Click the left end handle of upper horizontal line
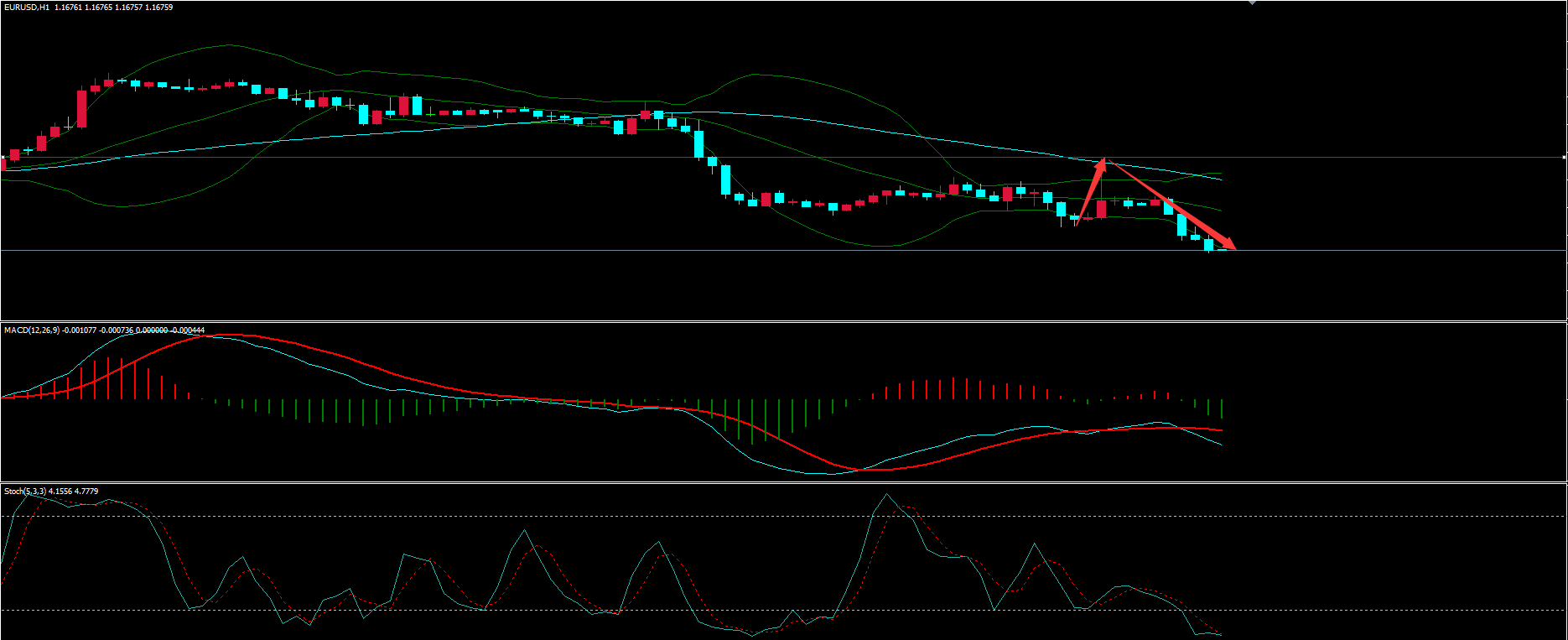This screenshot has height=640, width=1568. [3, 157]
